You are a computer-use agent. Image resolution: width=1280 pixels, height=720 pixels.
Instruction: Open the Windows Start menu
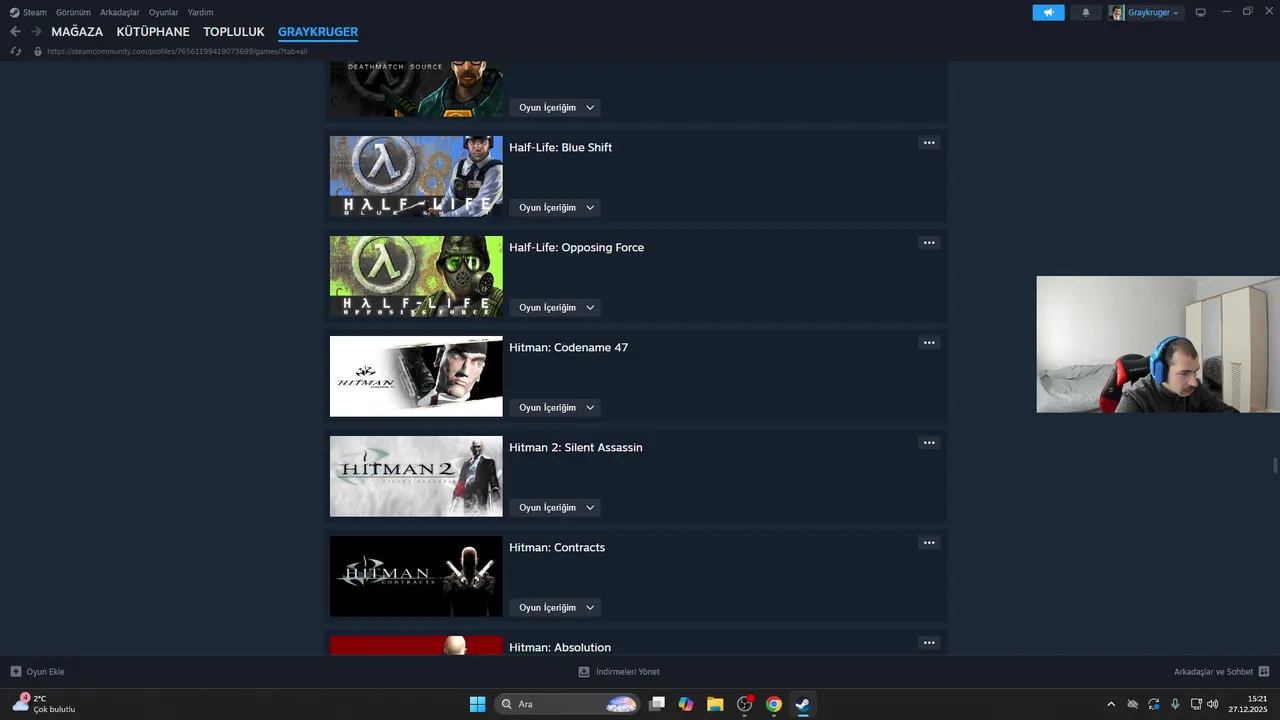pos(477,704)
